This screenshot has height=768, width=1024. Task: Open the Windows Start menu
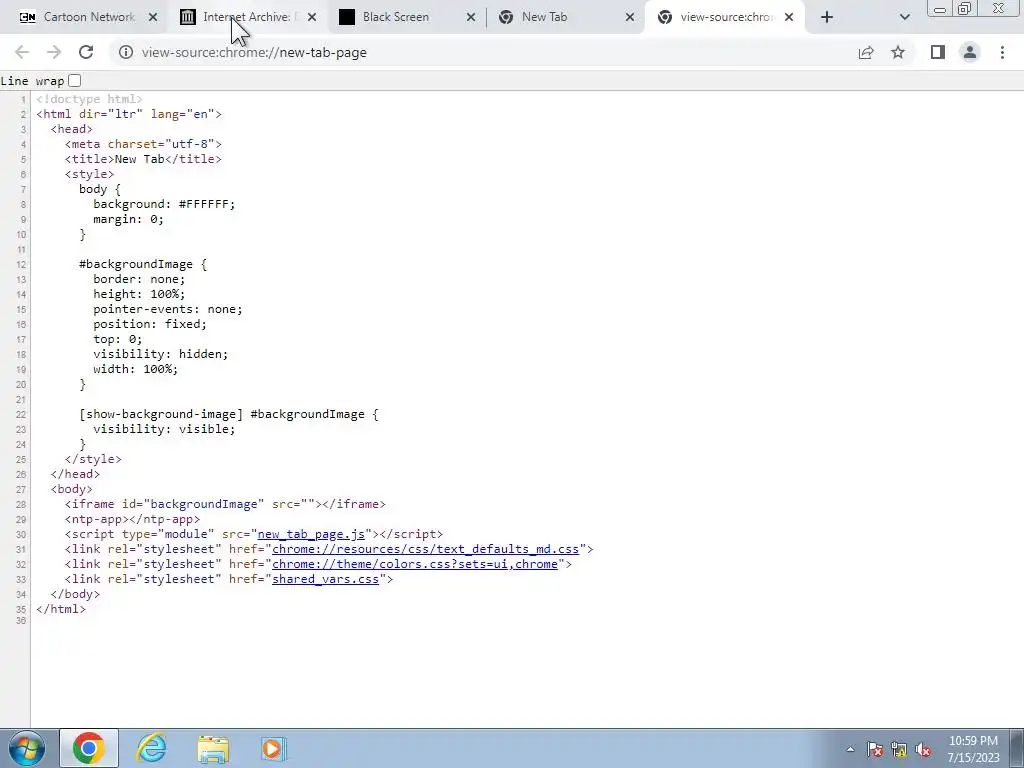pos(27,748)
